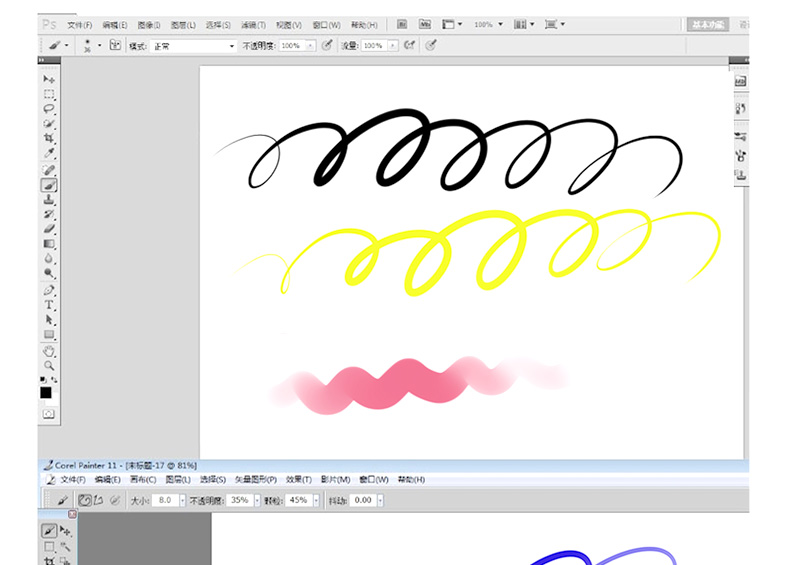Select the Horizontal Type tool
This screenshot has width=790, height=565.
point(48,304)
